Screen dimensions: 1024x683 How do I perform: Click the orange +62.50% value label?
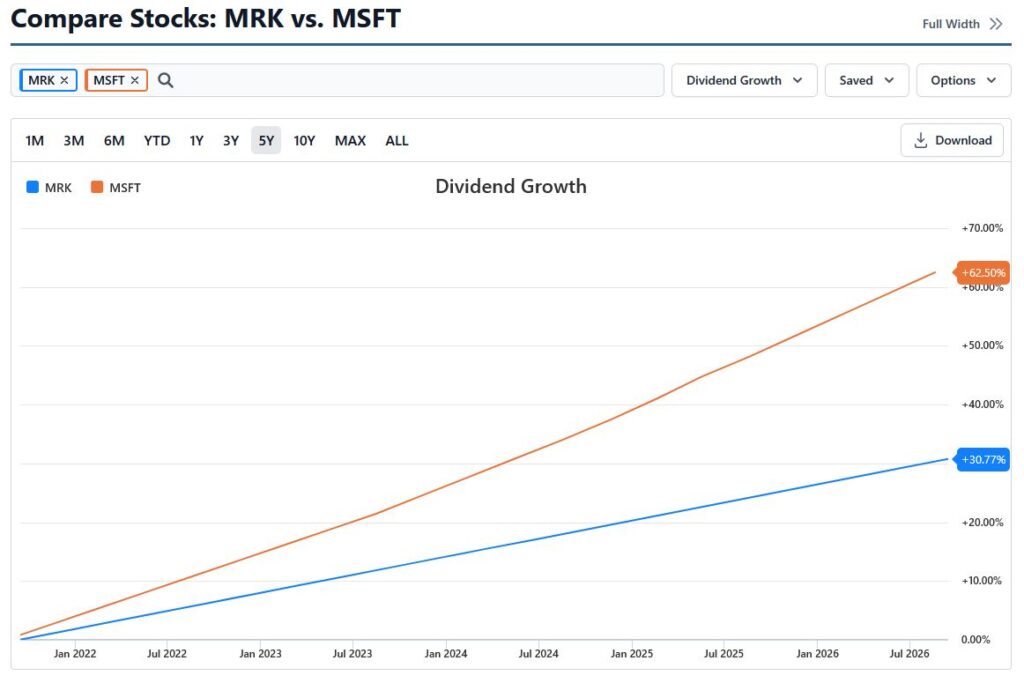pos(983,273)
